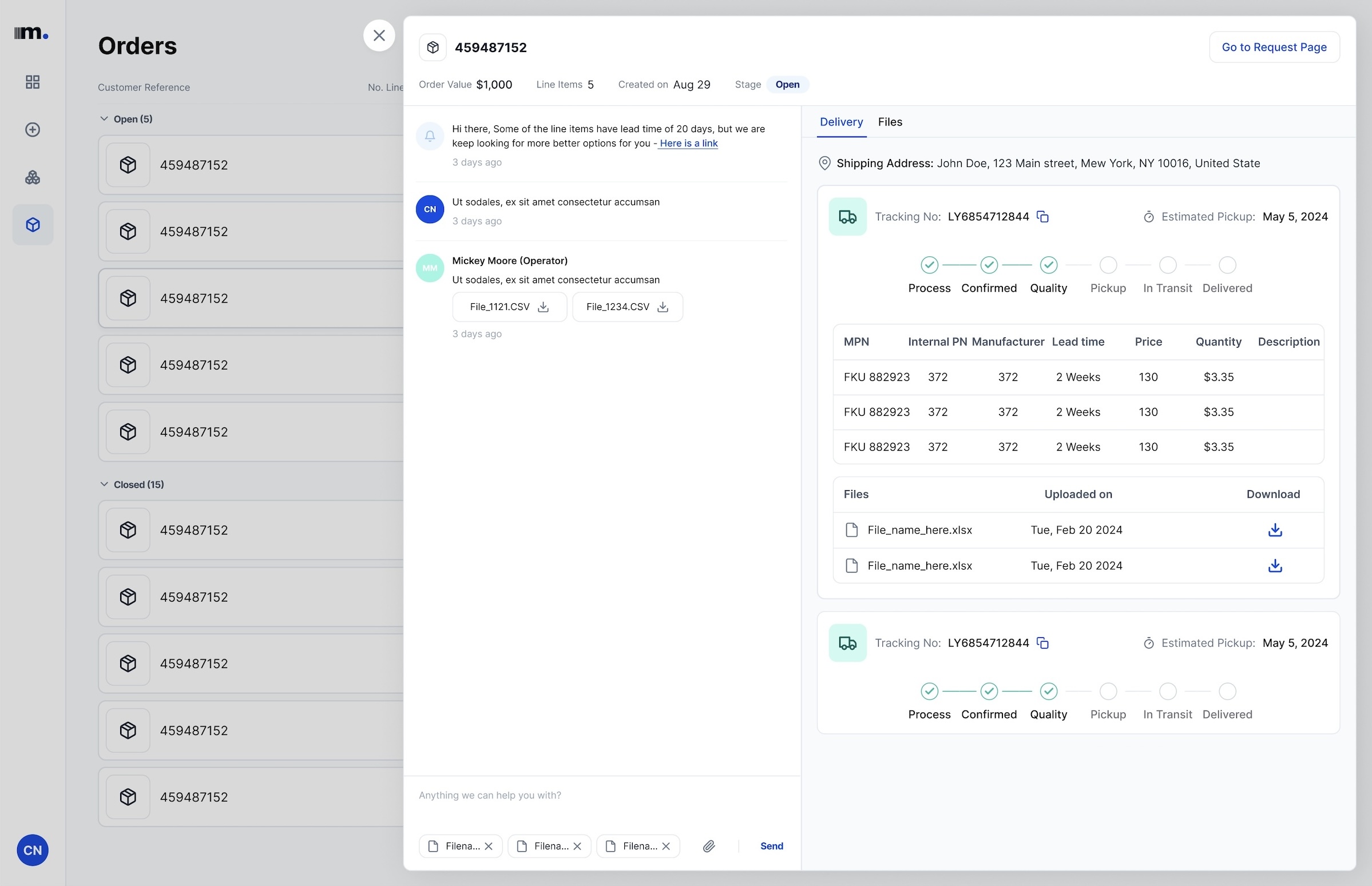Open the CN user avatar in sidebar

(x=32, y=850)
